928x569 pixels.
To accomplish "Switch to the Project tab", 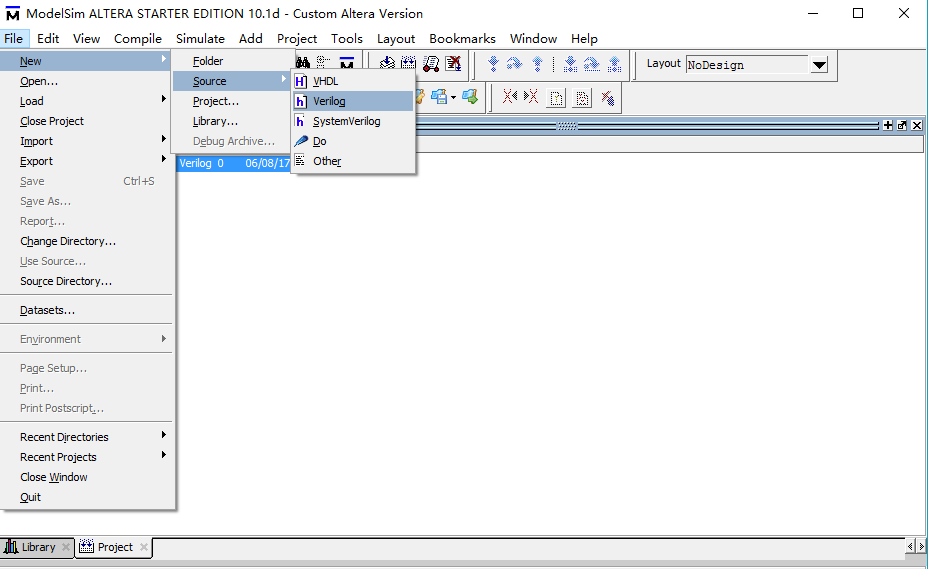I will pyautogui.click(x=114, y=547).
